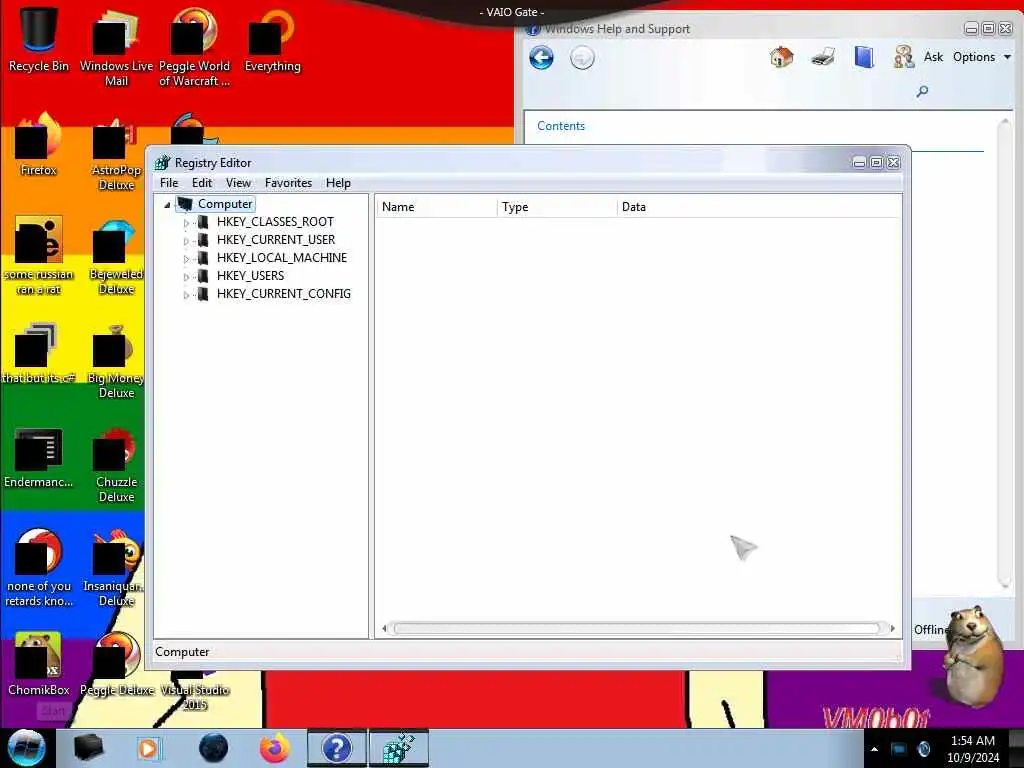Click the Offline status in Help window
Screen dimensions: 1024x768
931,630
